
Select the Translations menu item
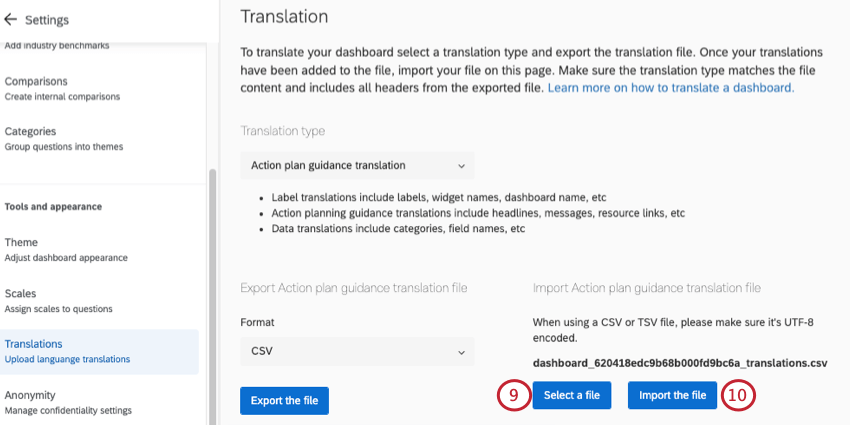(x=34, y=344)
